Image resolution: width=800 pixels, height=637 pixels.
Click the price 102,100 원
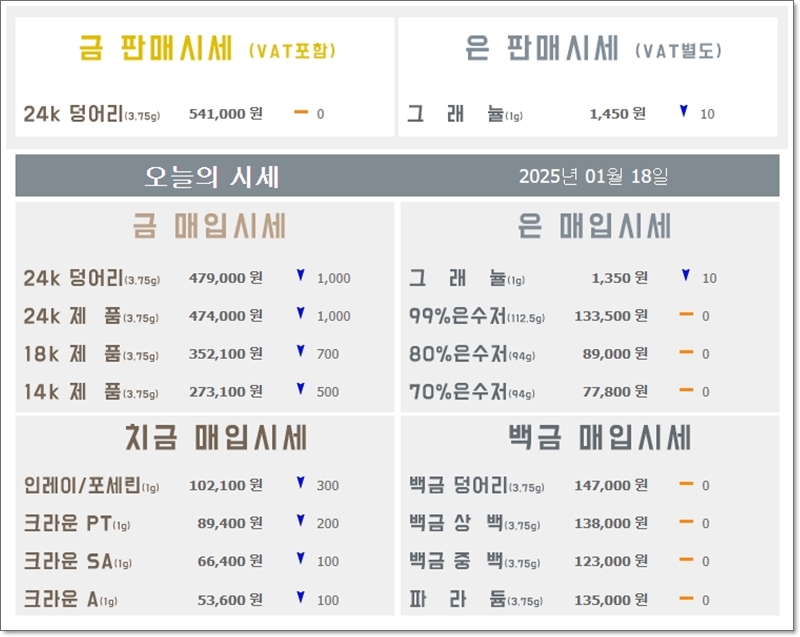[226, 485]
